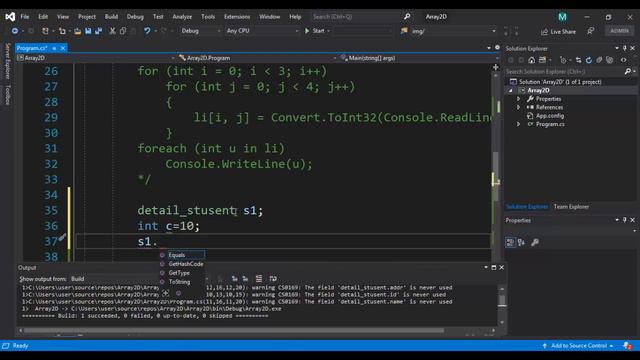Click the Output panel horizontal scrollbar
Screen dimensions: 640x360
[234, 330]
